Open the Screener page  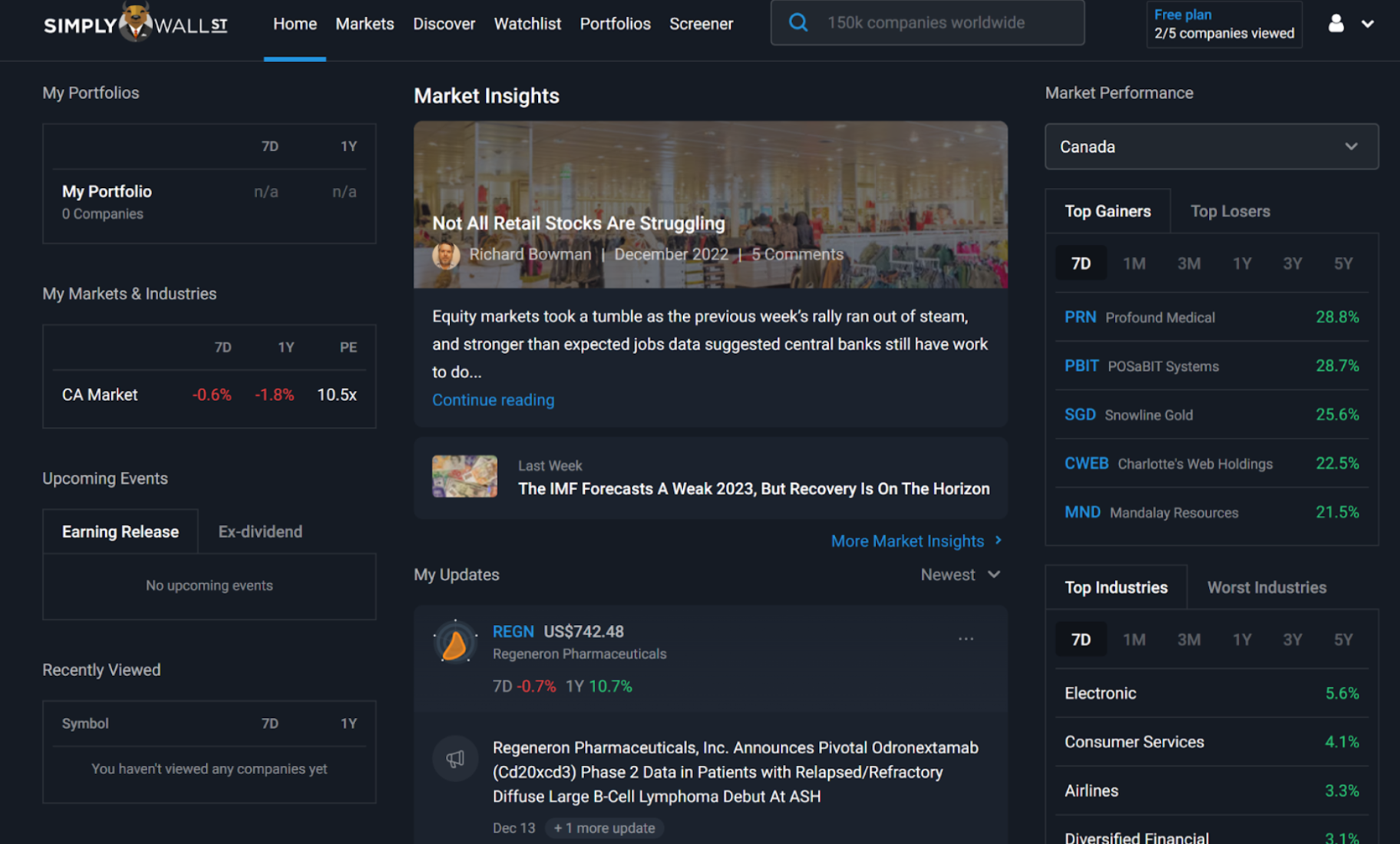(701, 24)
